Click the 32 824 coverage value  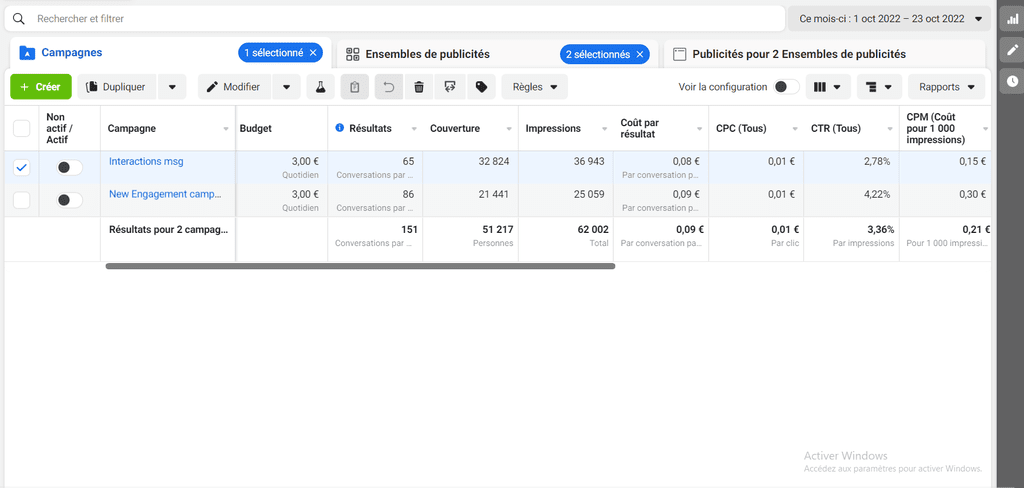click(x=492, y=161)
